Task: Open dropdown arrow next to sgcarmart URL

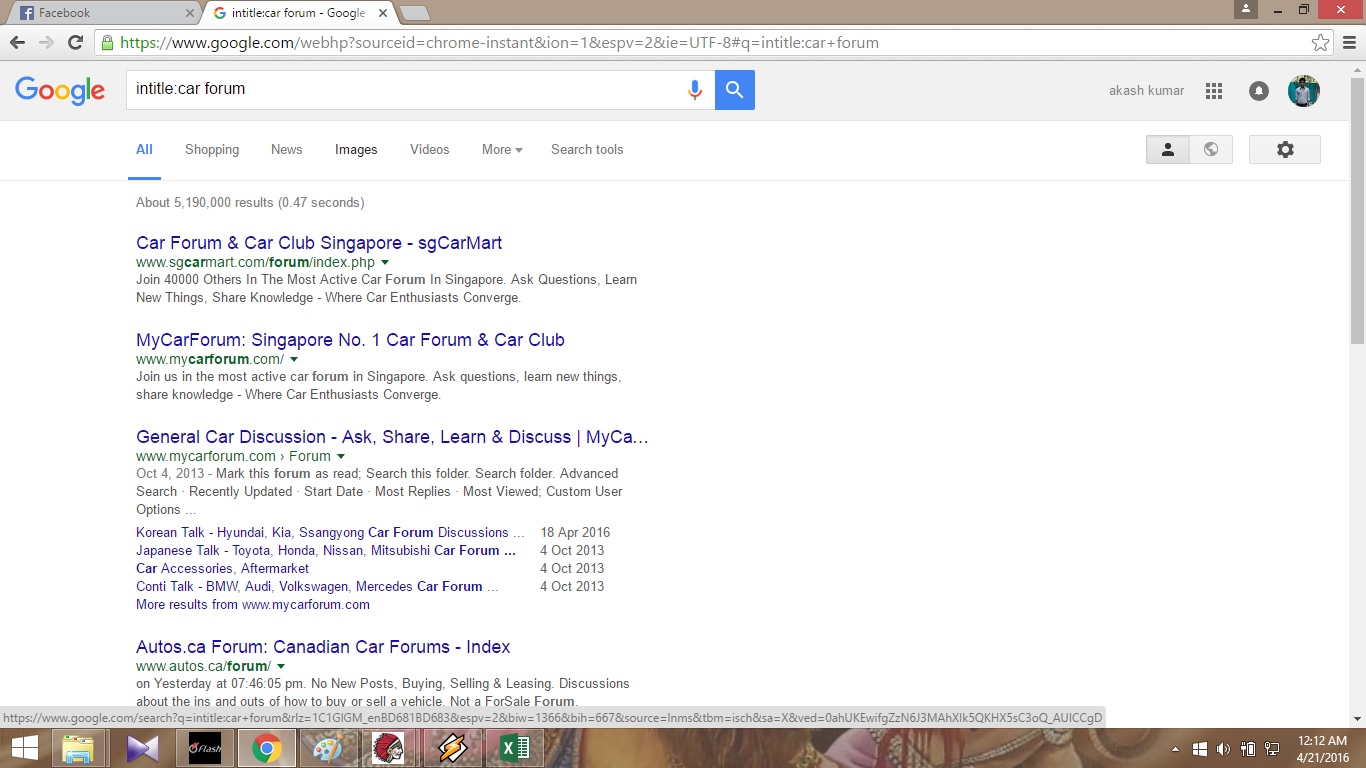Action: click(385, 262)
